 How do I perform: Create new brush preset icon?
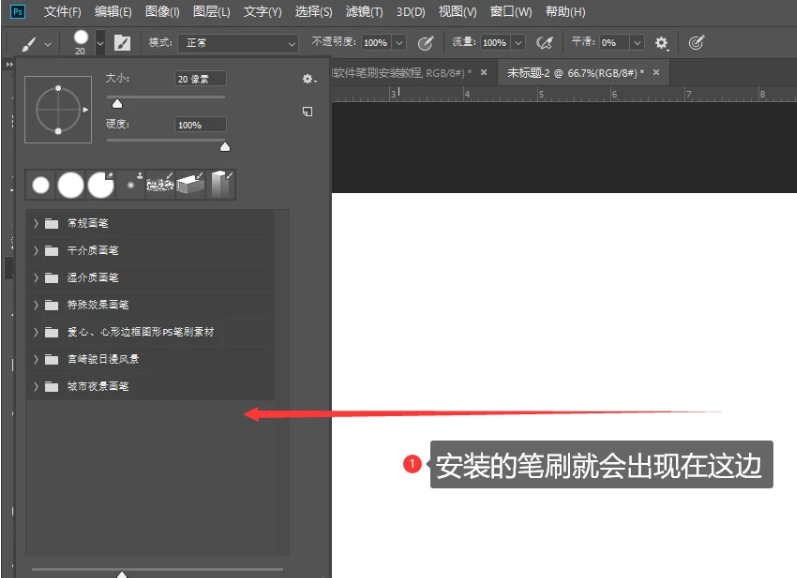click(308, 111)
